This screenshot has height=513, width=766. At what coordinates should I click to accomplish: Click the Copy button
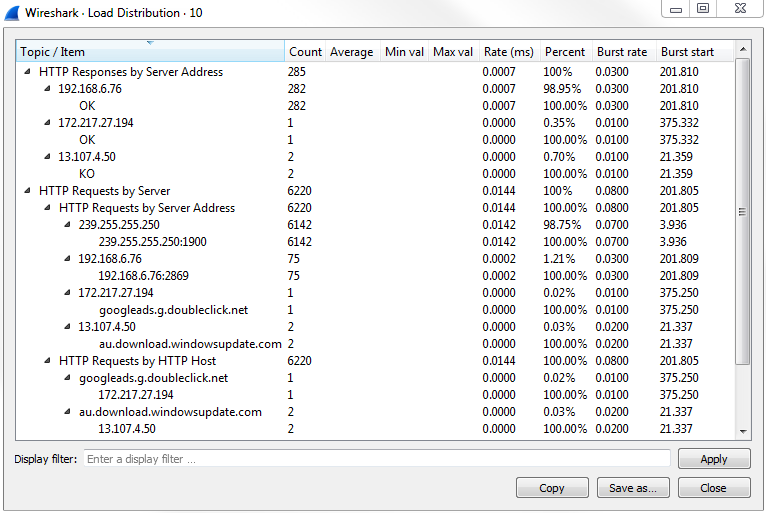(552, 488)
